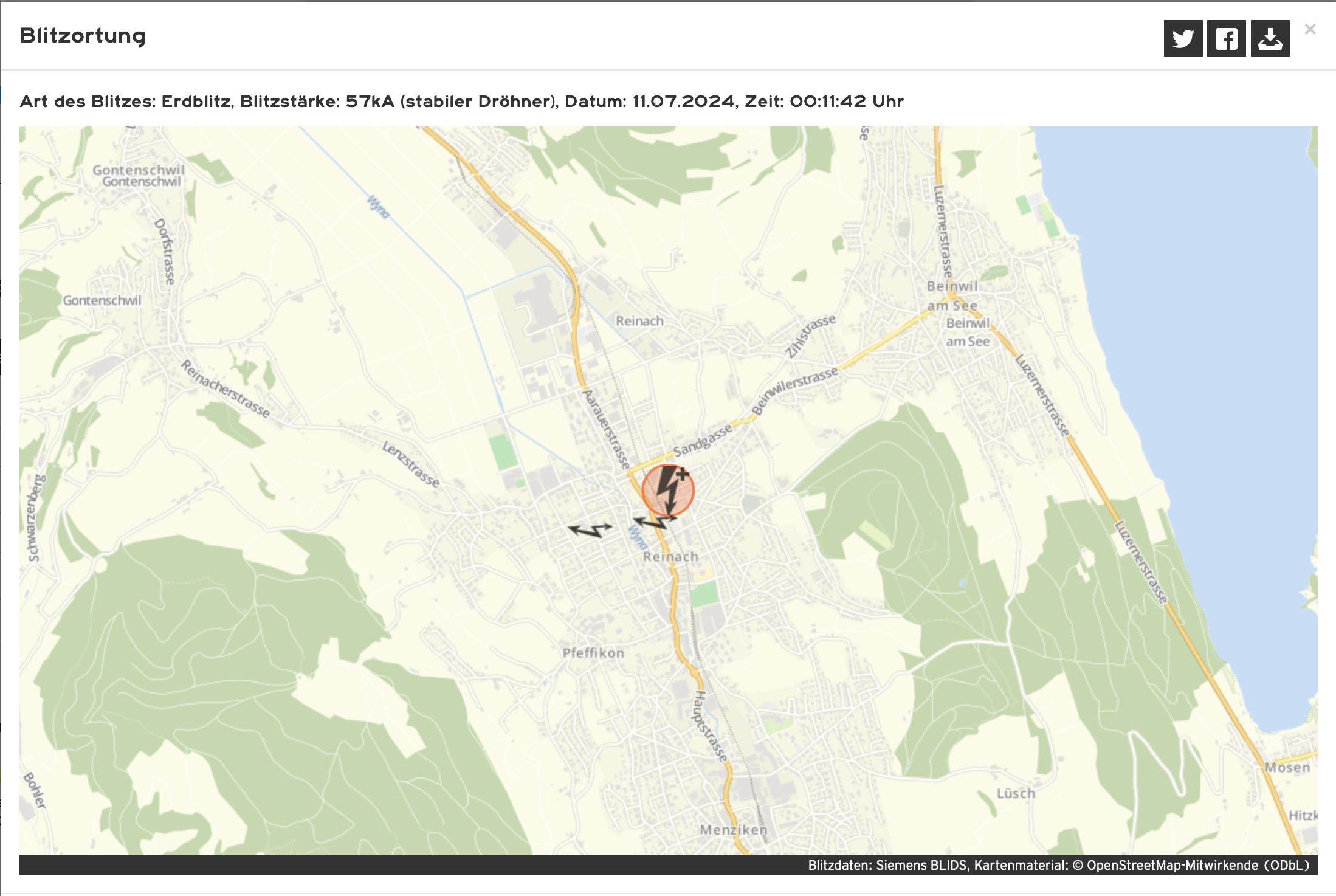Click the topmost Gontenschwil label
Screen dimensions: 1336x896
click(x=139, y=170)
